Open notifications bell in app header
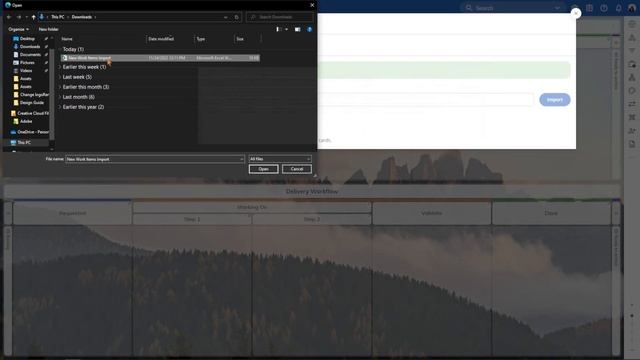 [618, 8]
